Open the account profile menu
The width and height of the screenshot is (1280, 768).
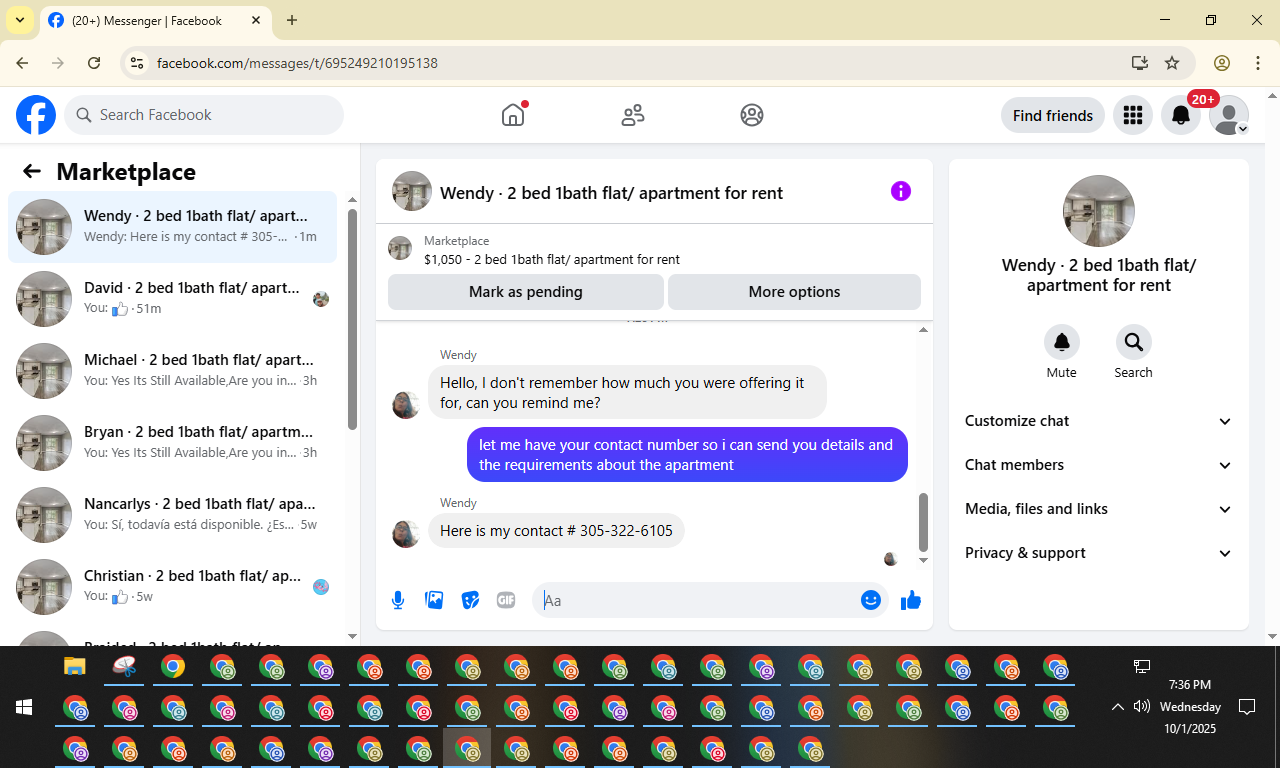[x=1229, y=116]
